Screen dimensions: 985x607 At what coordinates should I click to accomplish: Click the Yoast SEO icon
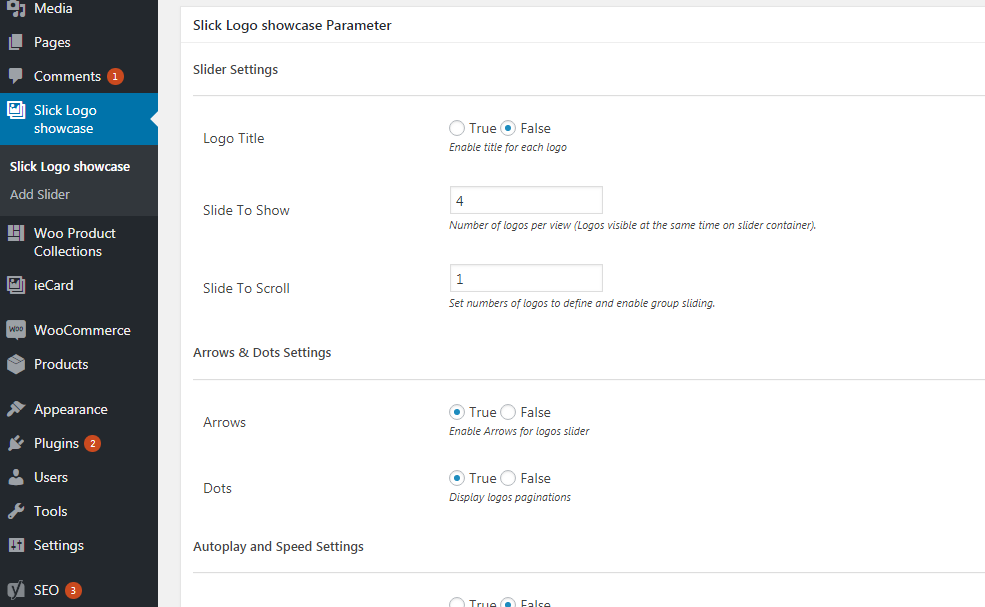pos(16,590)
